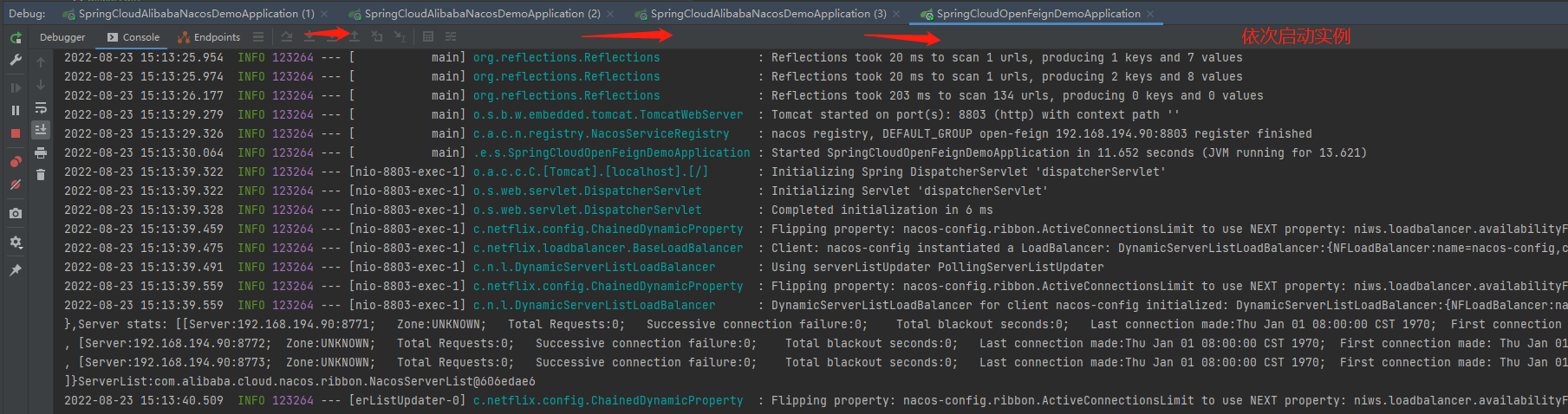Print the console output
The height and width of the screenshot is (414, 1568).
(41, 152)
